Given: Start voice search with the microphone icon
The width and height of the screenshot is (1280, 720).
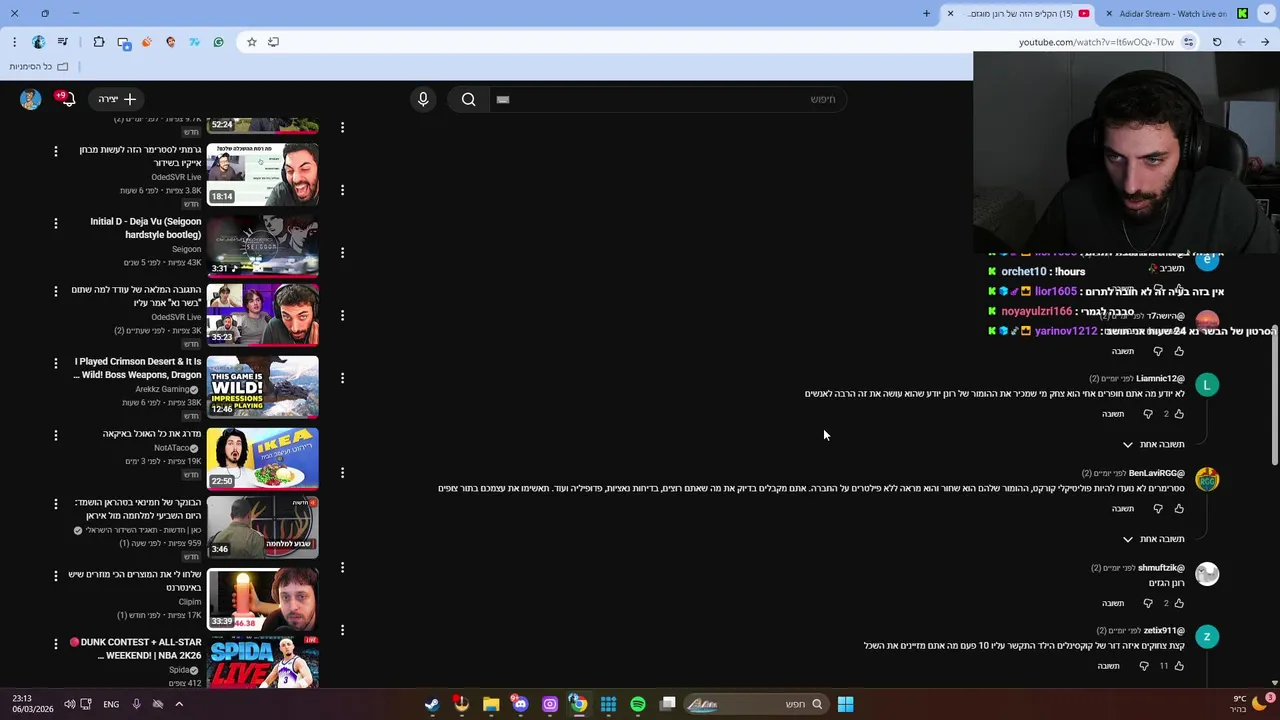Looking at the screenshot, I should (423, 99).
